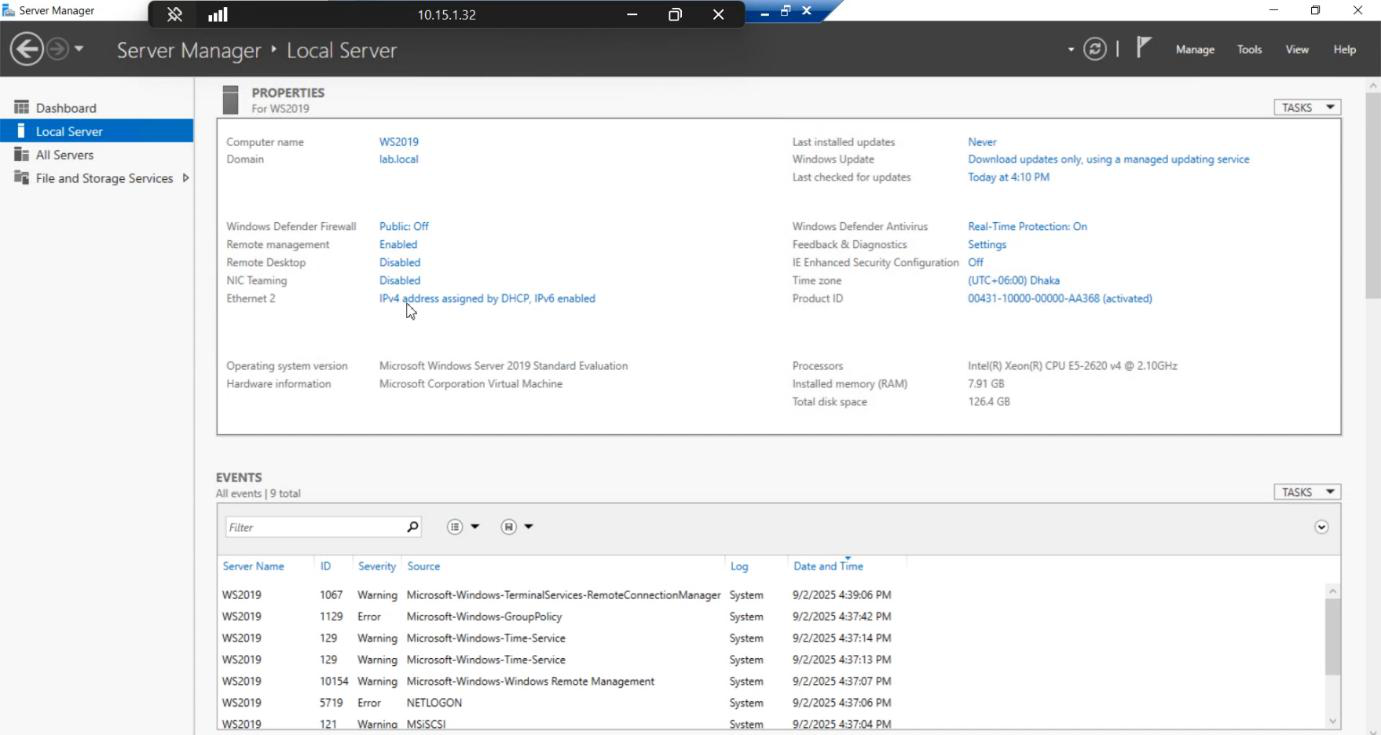Image resolution: width=1381 pixels, height=735 pixels.
Task: Select event 5719 NETLOGON error row
Action: [770, 703]
